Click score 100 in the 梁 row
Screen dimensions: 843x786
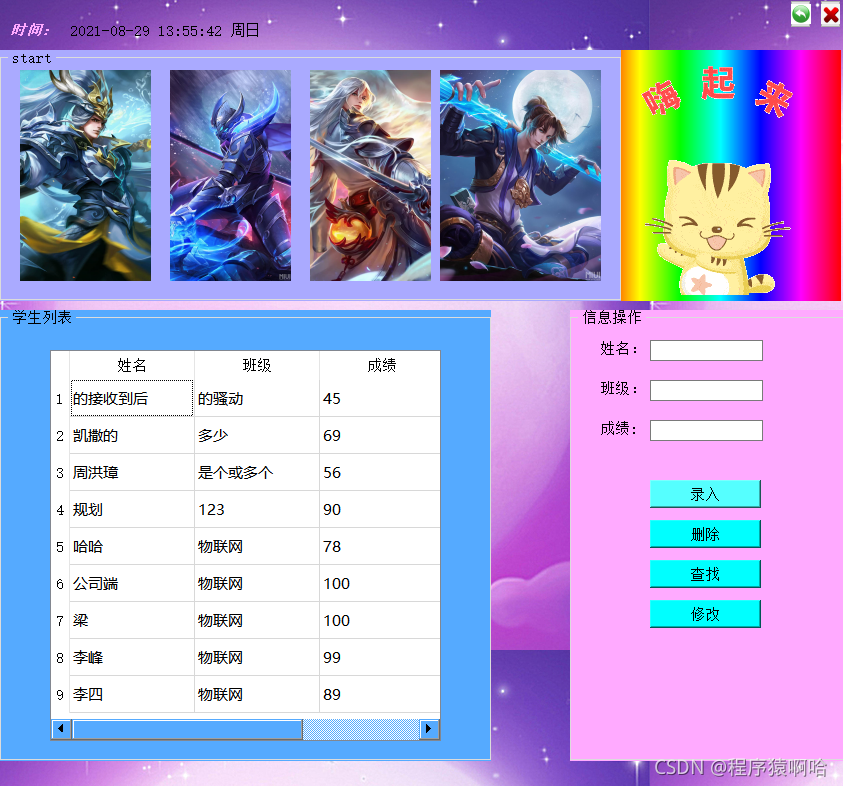(x=380, y=620)
